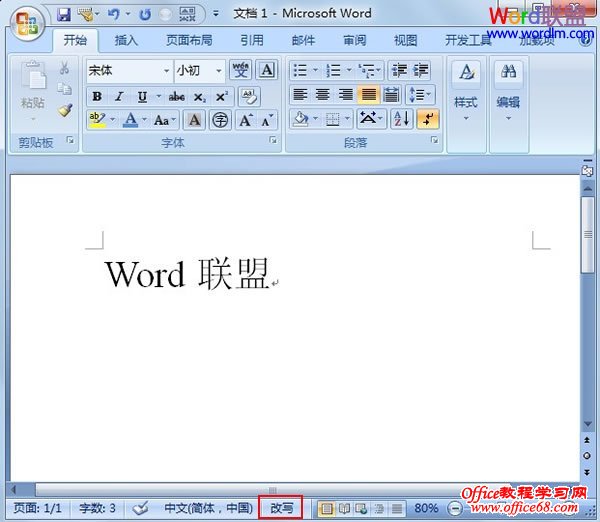
Task: Click the Grow Font icon
Action: 245,120
